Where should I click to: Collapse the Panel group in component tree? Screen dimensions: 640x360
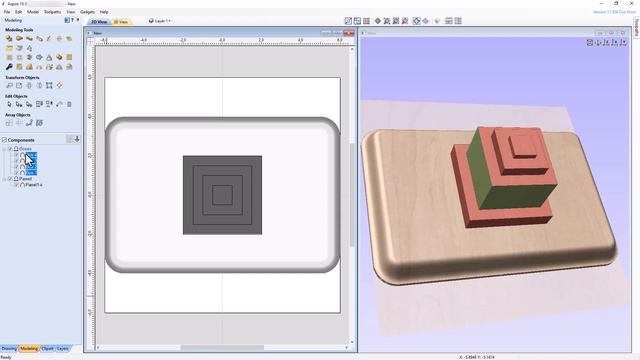click(4, 179)
